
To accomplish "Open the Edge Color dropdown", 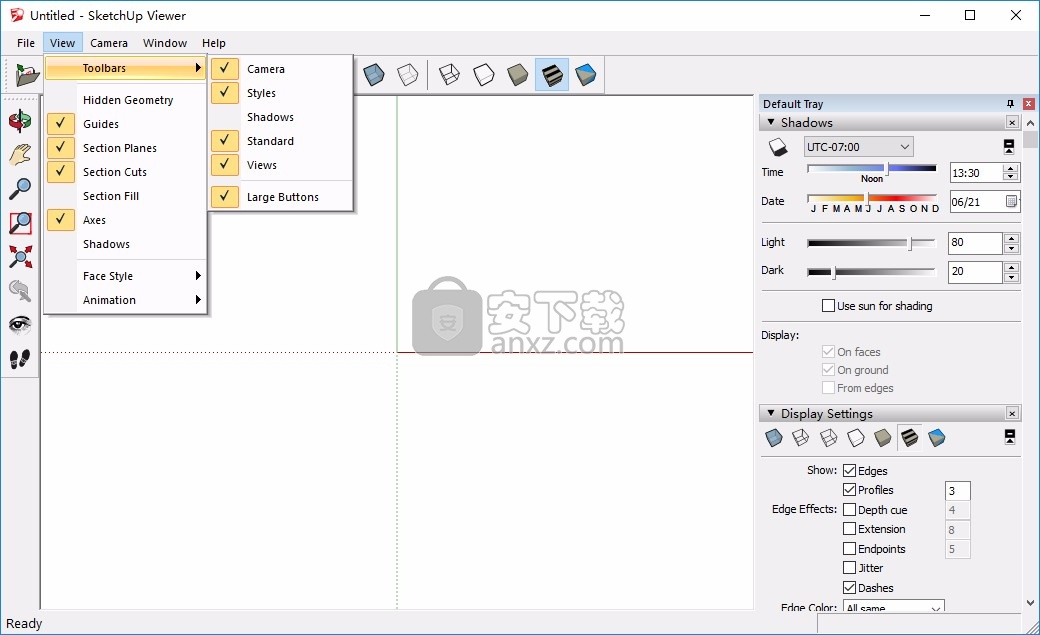I will tap(893, 606).
